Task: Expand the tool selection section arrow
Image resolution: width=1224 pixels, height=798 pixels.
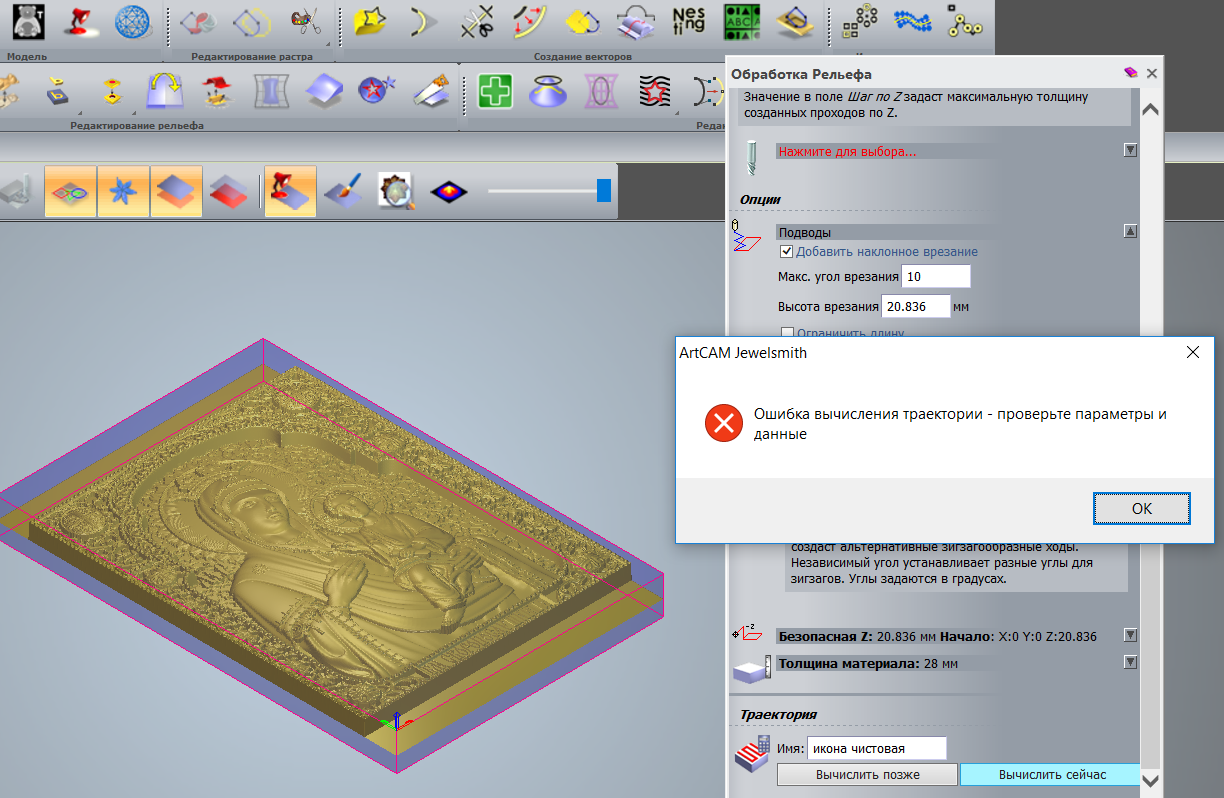Action: click(x=1130, y=151)
